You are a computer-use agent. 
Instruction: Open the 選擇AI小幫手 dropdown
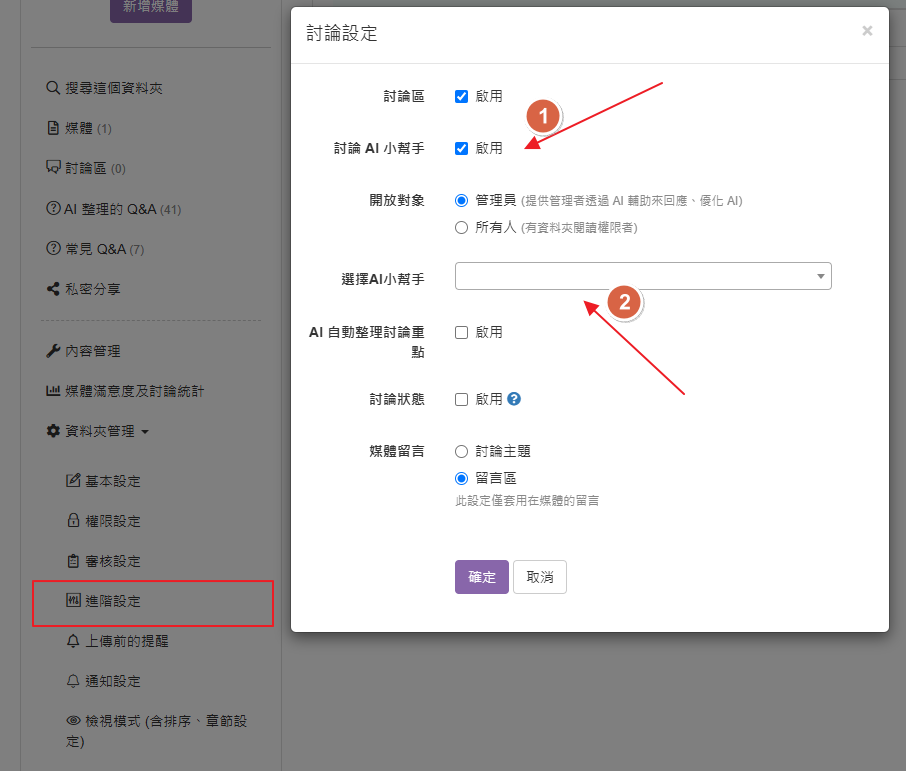click(643, 276)
